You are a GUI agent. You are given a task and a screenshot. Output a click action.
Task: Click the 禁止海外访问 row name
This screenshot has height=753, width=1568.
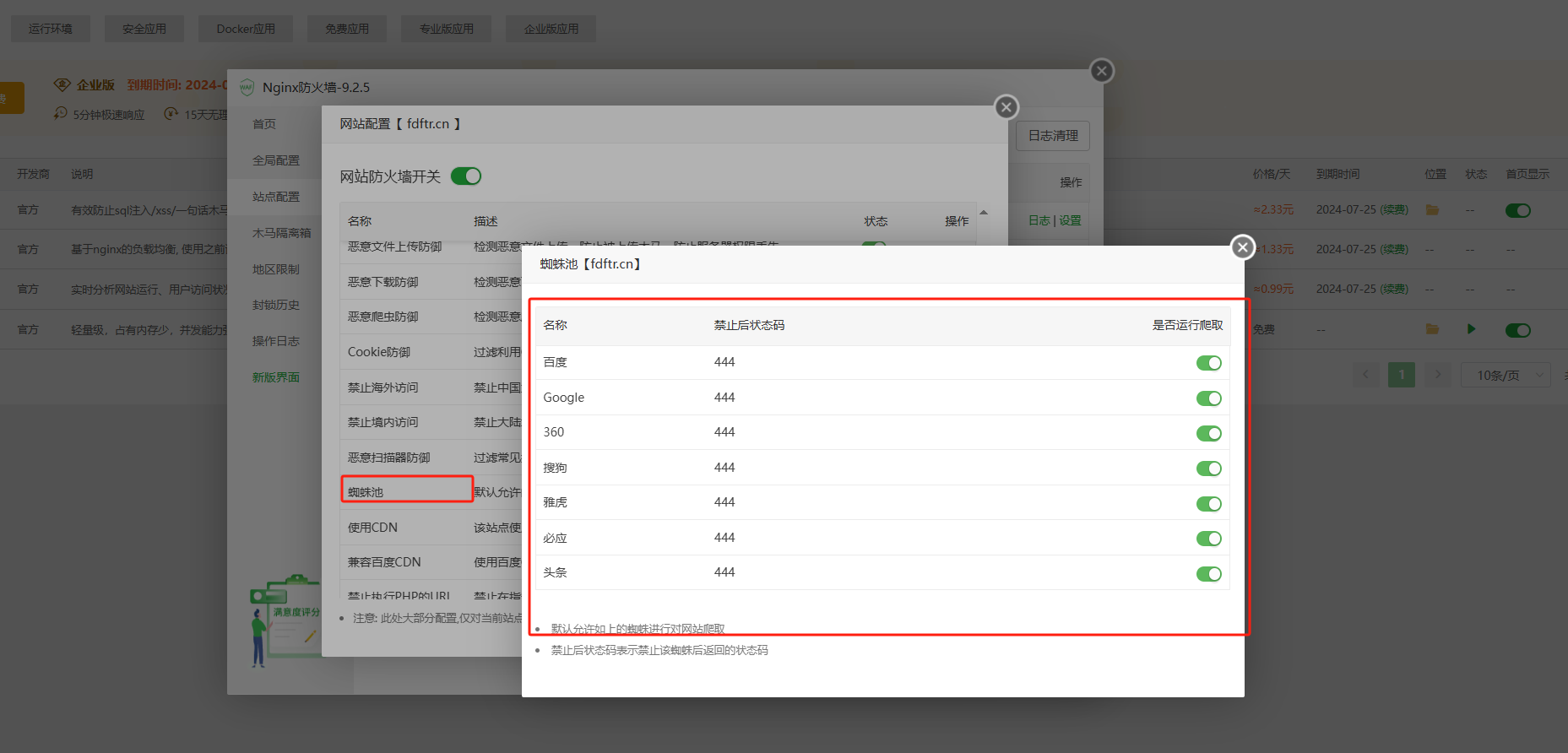383,387
